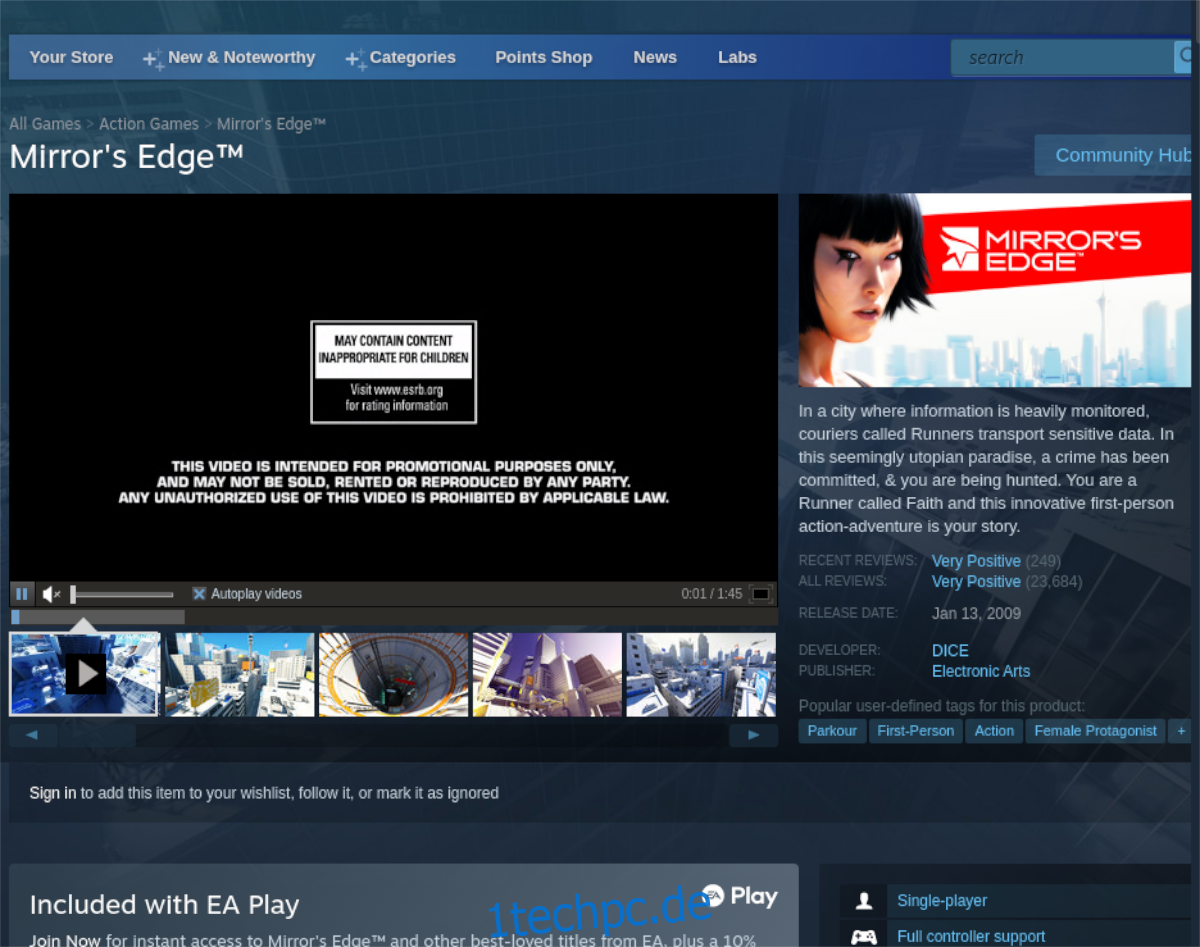The width and height of the screenshot is (1200, 947).
Task: Select the Parkour tag
Action: pos(832,731)
